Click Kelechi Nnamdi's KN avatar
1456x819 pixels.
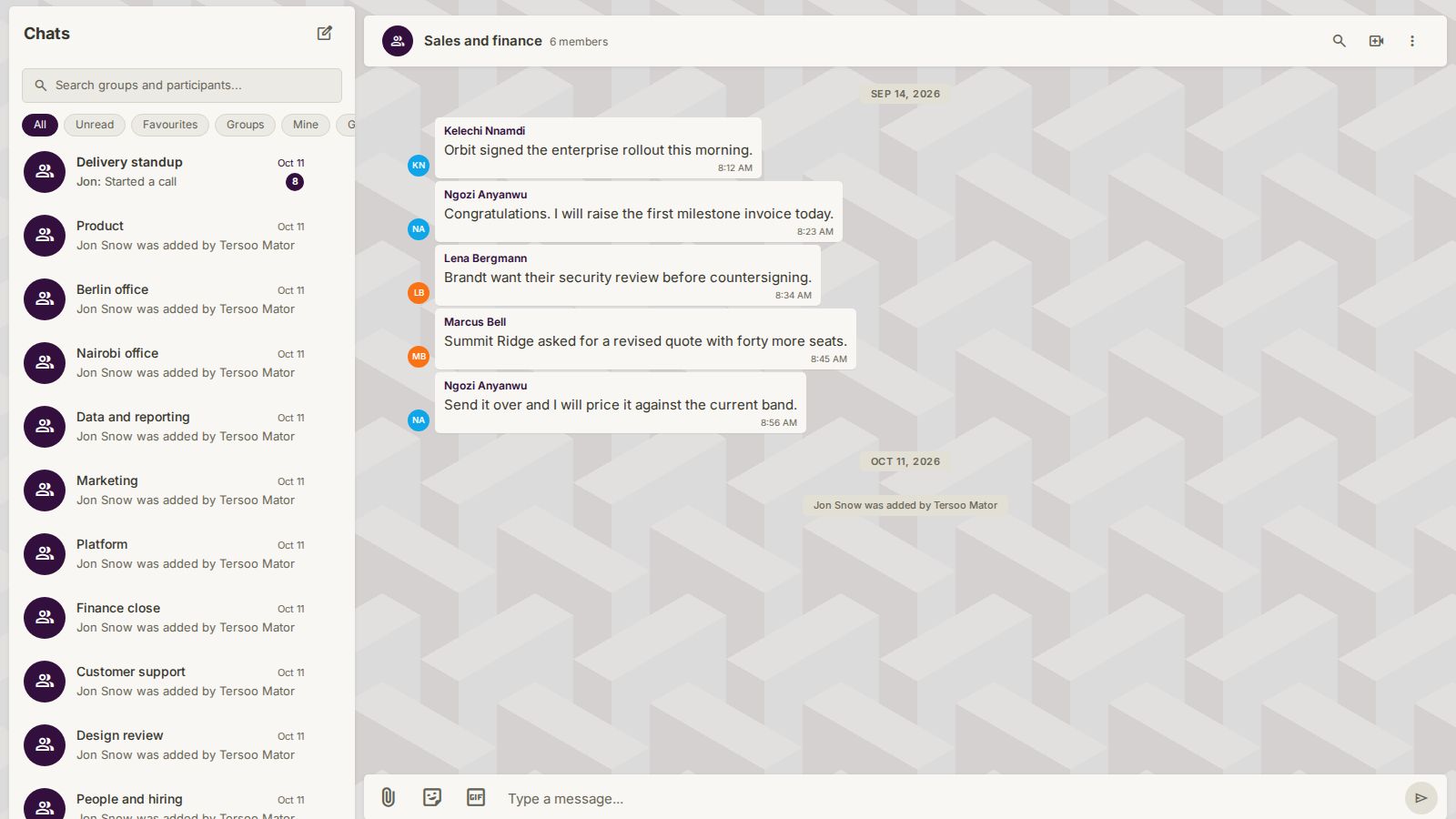419,166
